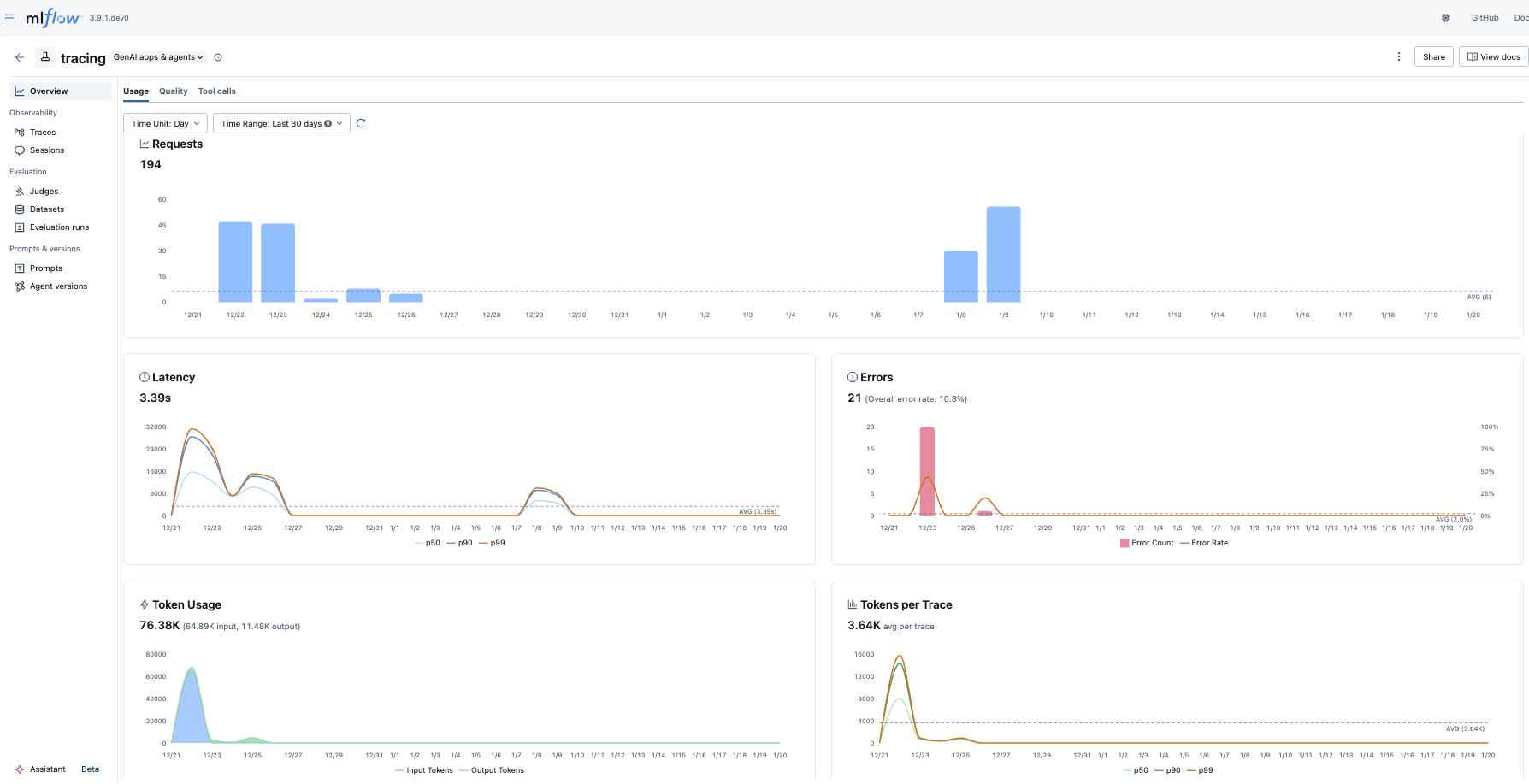Open the settings gear in the top bar
Image resolution: width=1529 pixels, height=784 pixels.
[x=1445, y=17]
